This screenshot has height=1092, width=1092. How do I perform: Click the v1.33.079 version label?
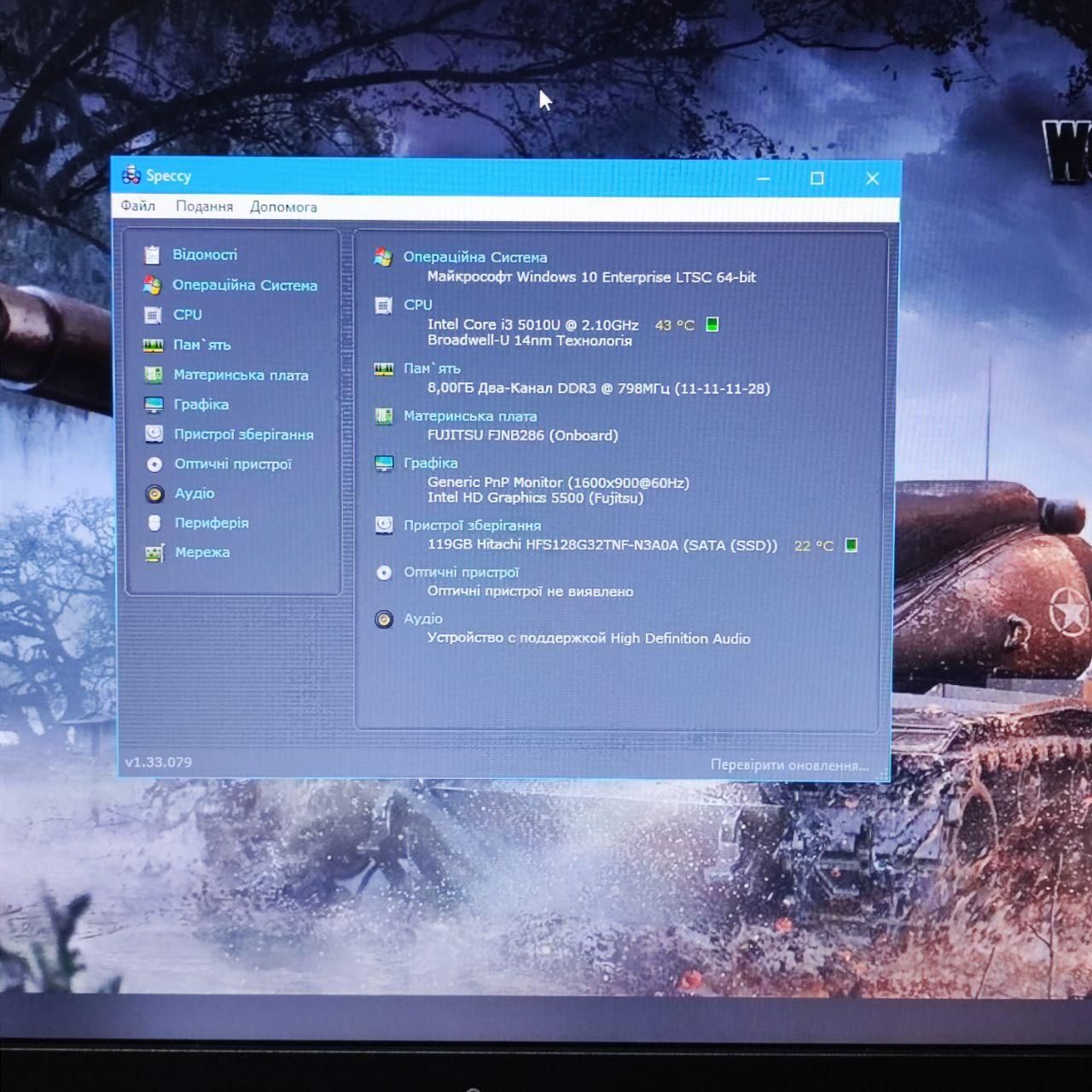[x=159, y=763]
